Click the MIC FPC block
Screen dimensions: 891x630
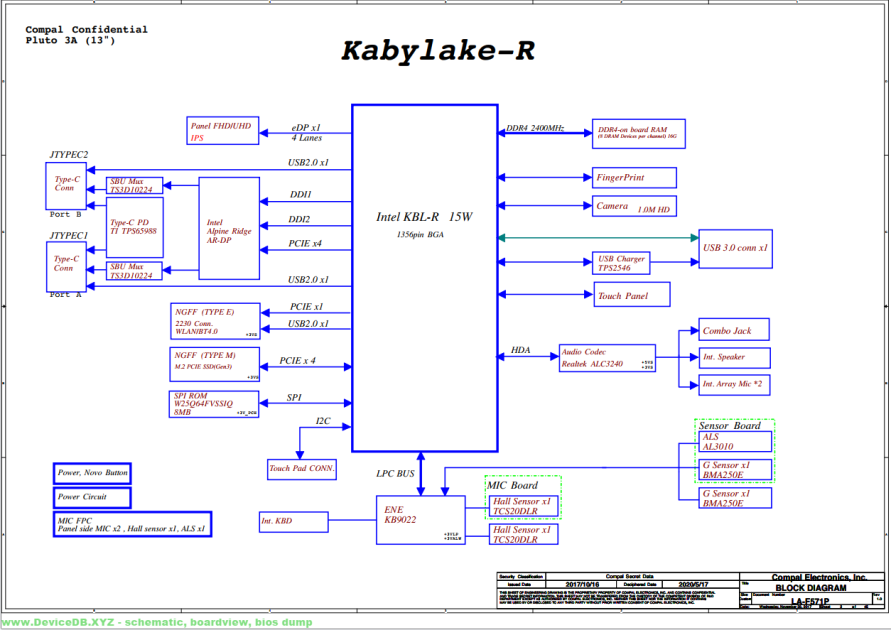point(132,524)
